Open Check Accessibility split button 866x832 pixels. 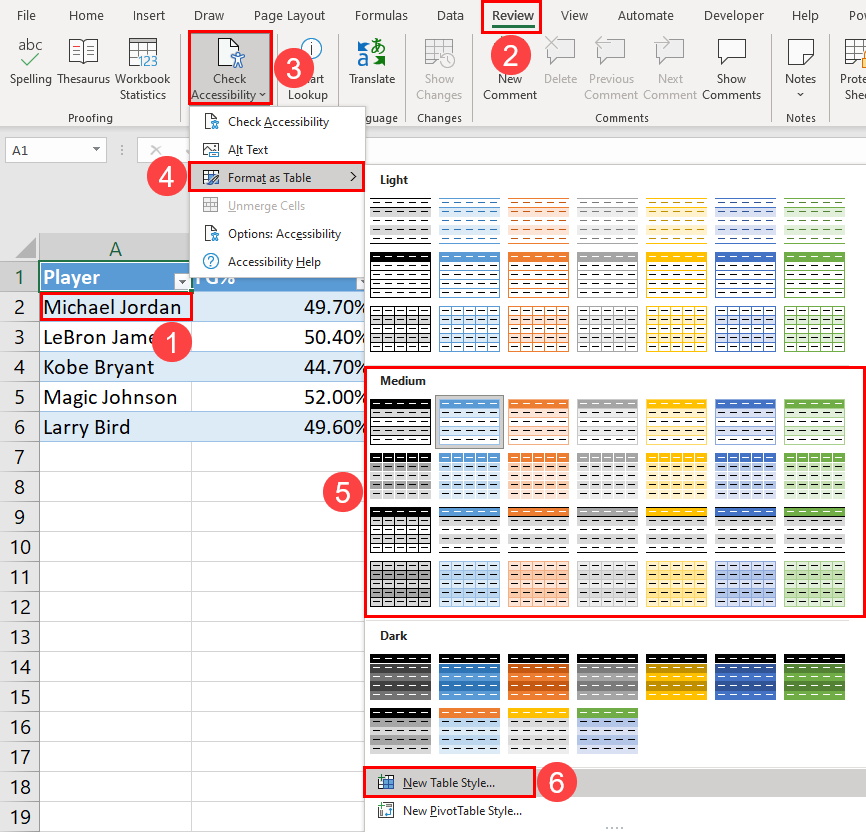(x=229, y=69)
